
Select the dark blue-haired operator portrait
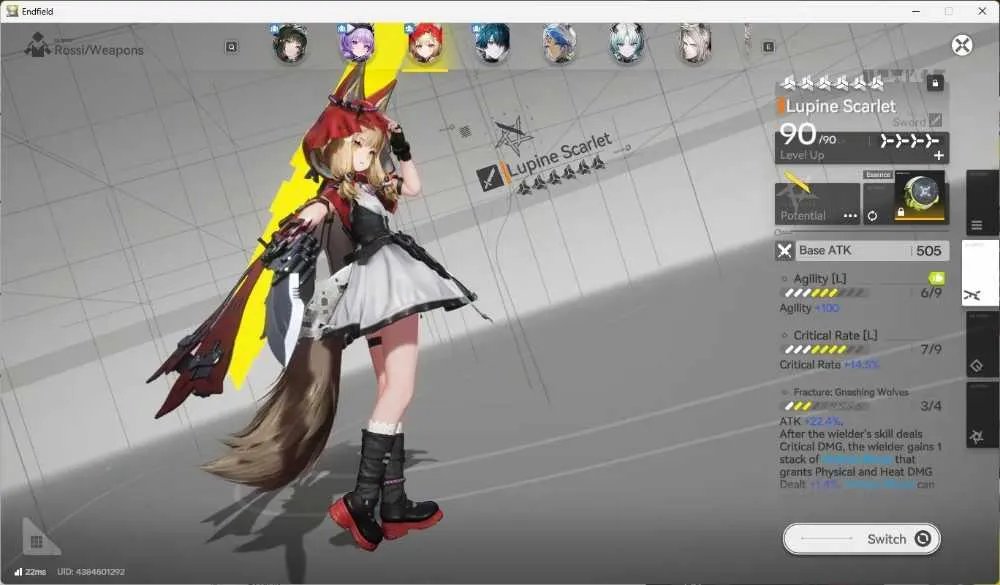click(x=492, y=43)
